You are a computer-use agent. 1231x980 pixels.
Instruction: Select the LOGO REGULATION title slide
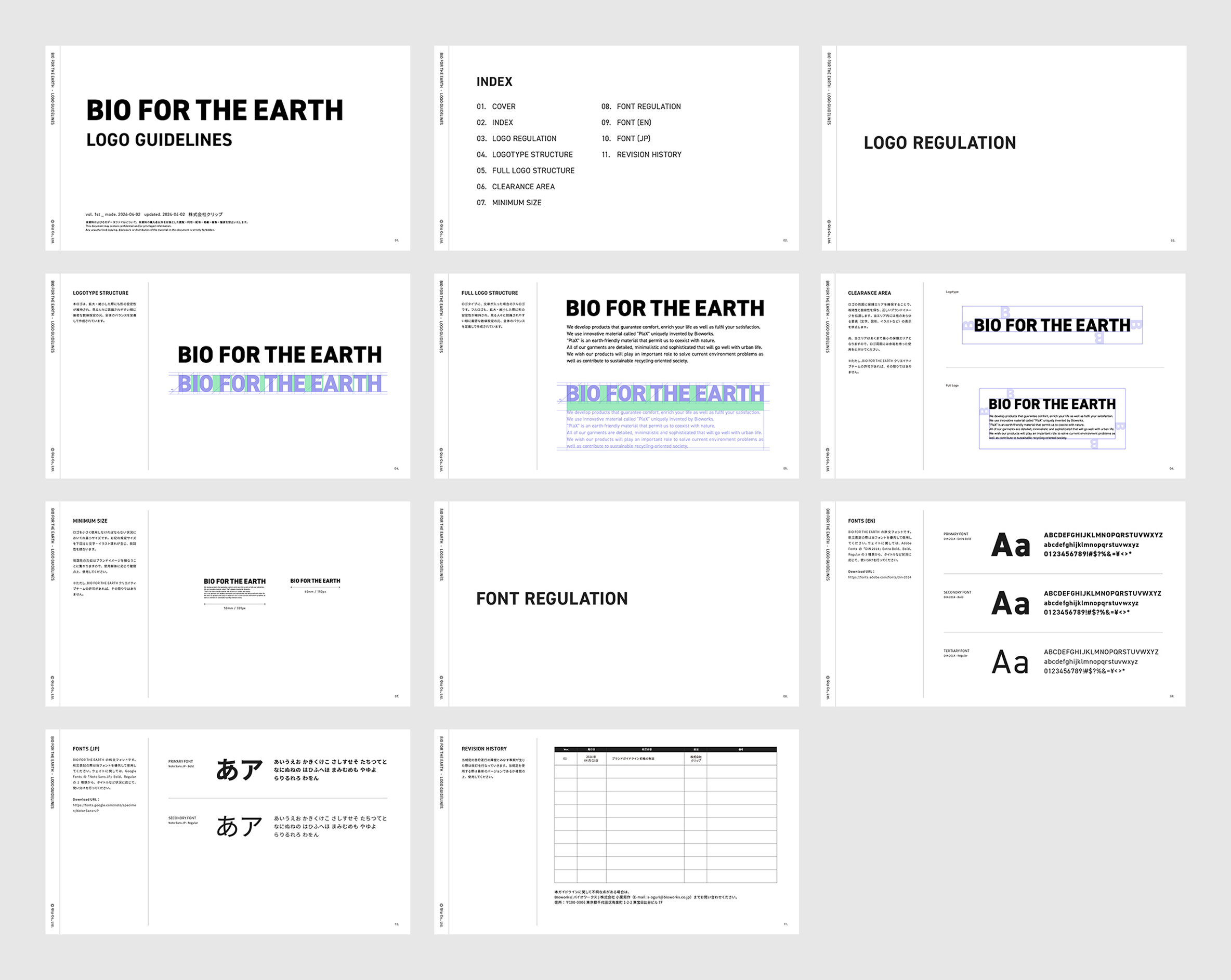pos(1003,148)
